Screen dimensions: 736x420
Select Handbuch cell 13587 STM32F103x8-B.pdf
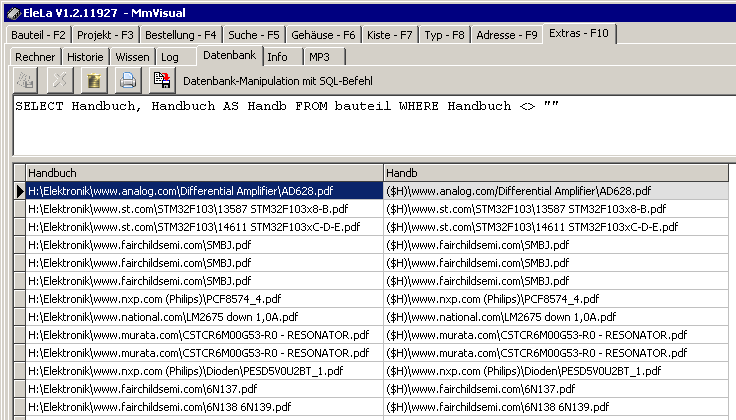click(204, 209)
